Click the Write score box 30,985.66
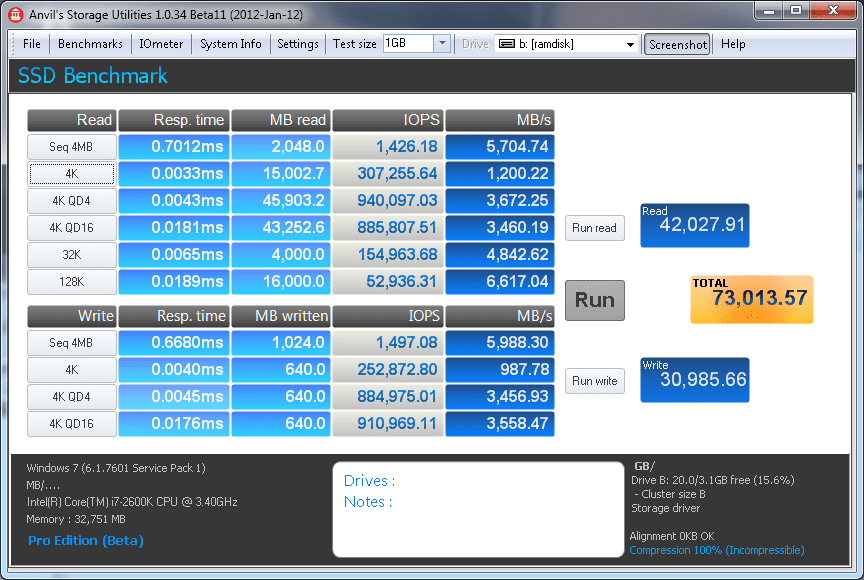This screenshot has height=580, width=864. 695,380
